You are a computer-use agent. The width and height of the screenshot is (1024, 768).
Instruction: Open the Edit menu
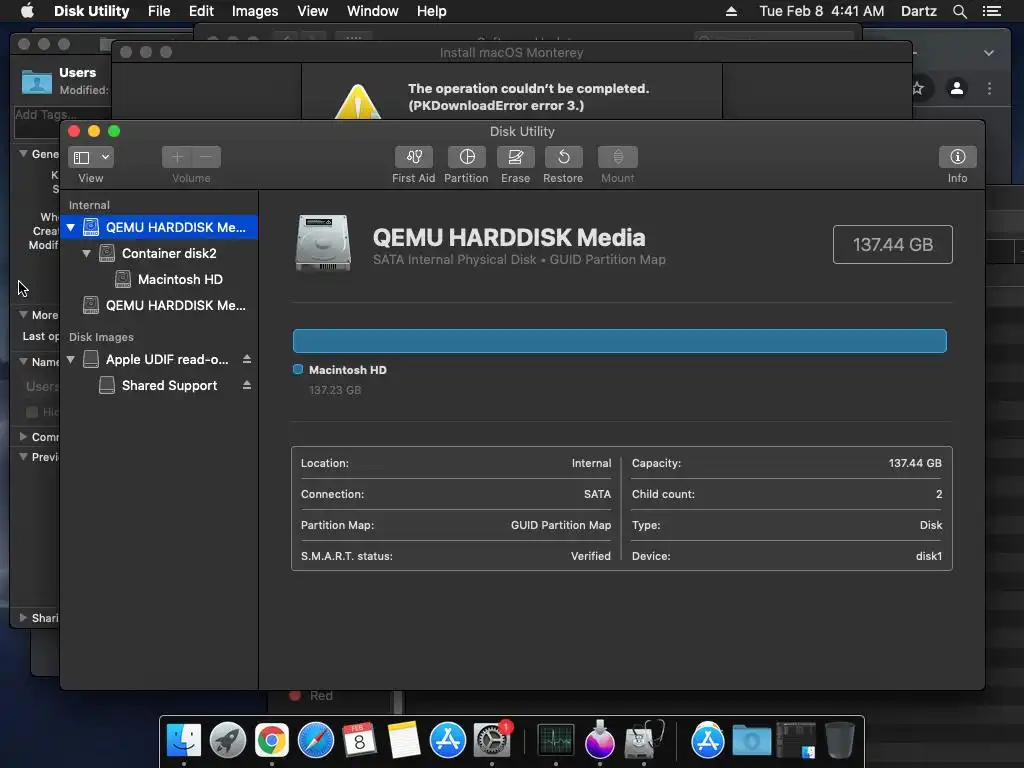(201, 11)
